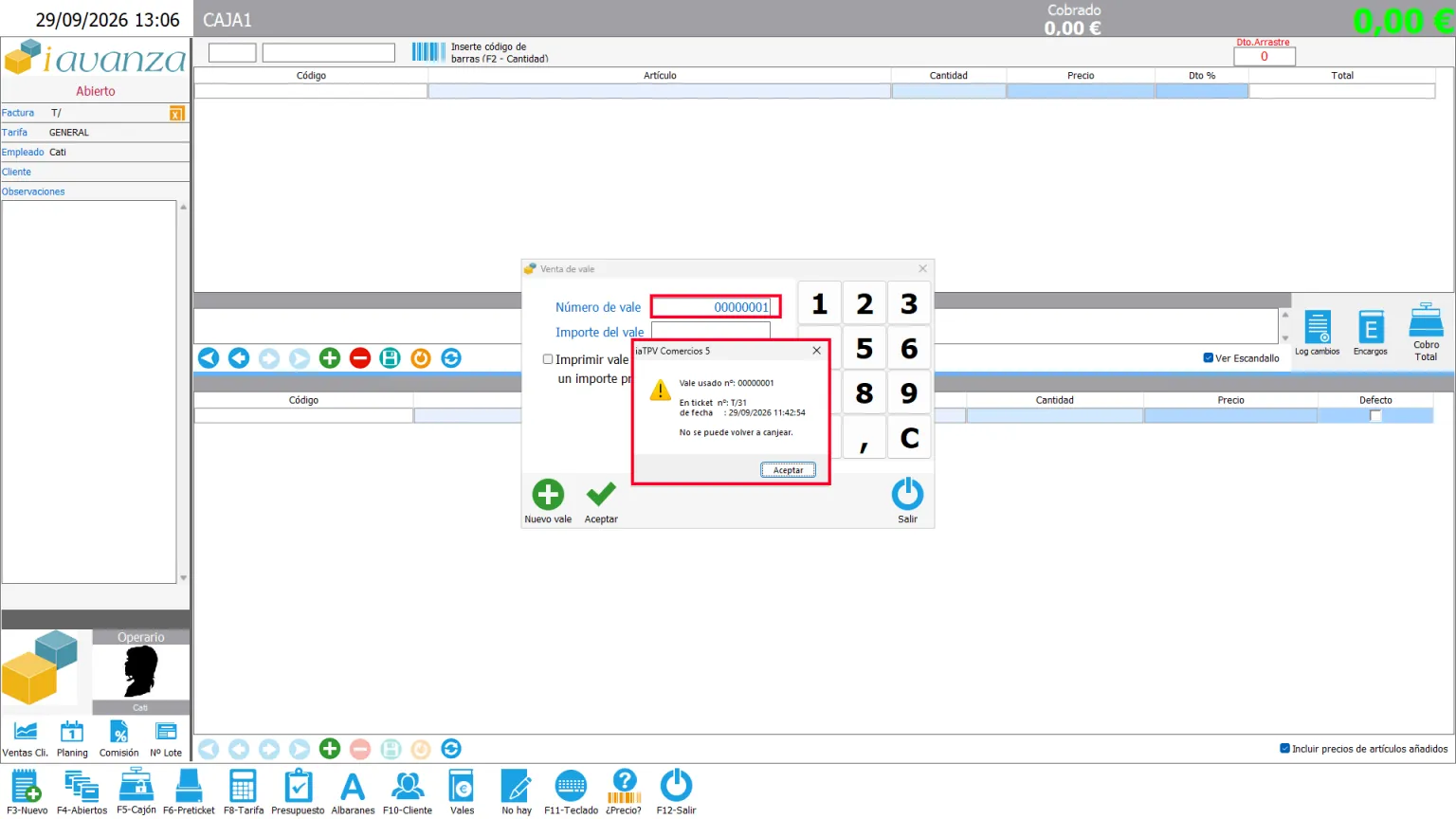The image size is (1456, 819).
Task: Open Vales icon in bottom toolbar
Action: (x=462, y=786)
